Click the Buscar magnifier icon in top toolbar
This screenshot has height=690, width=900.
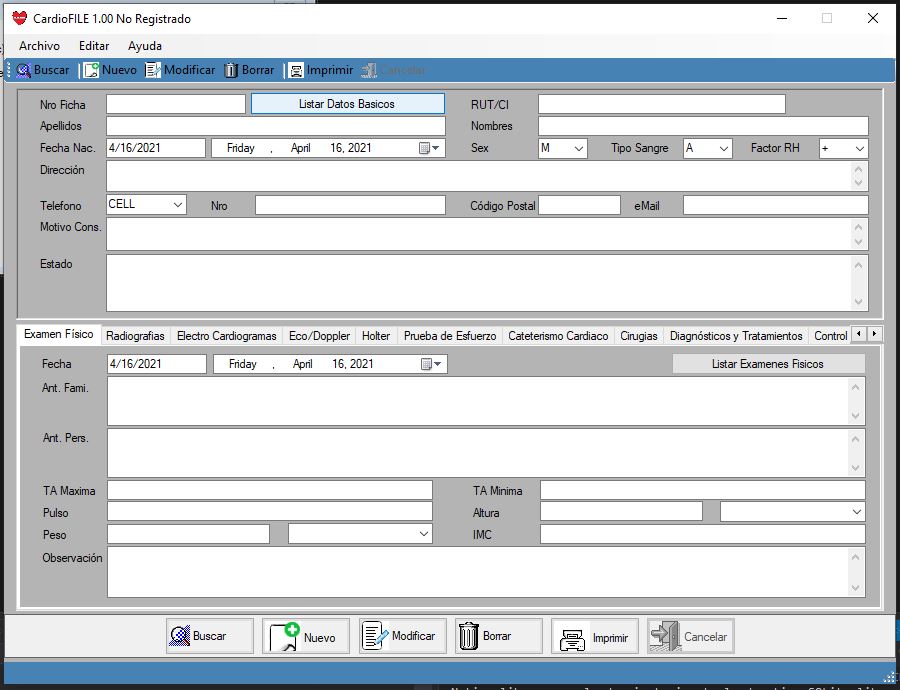click(24, 70)
